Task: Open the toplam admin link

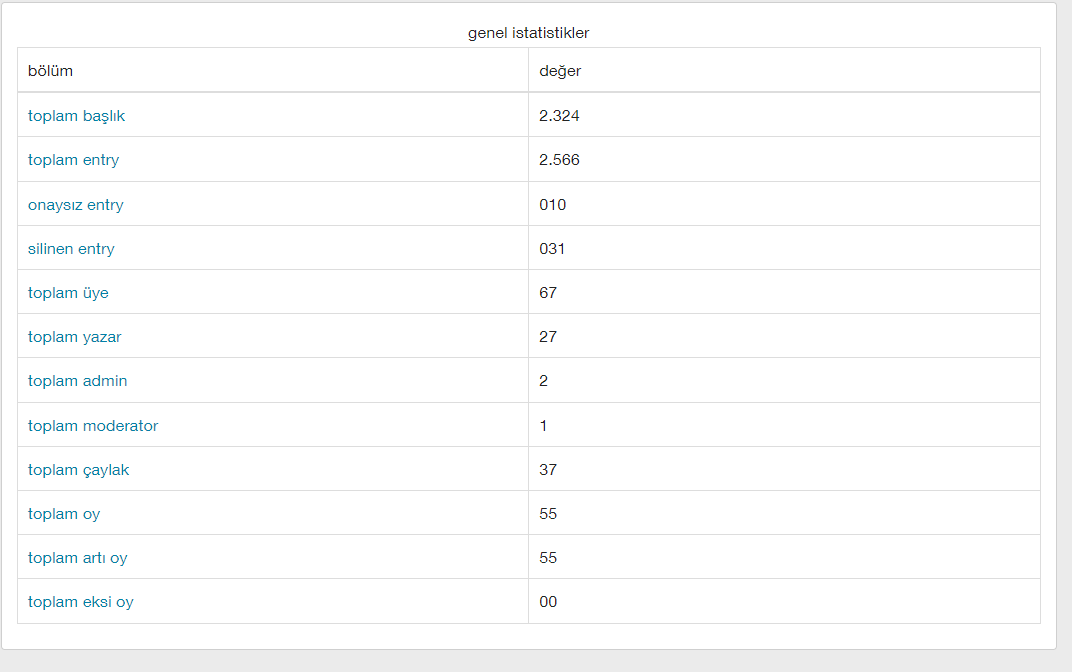Action: 77,380
